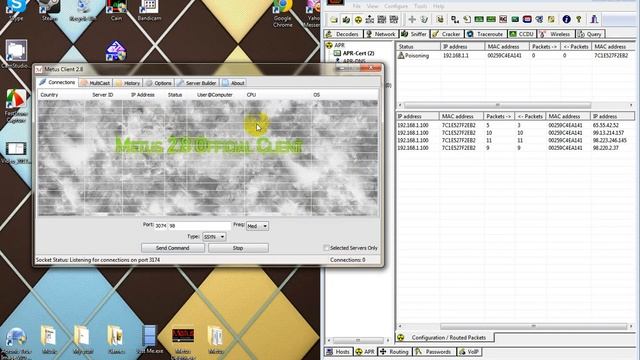
Task: Select Configuration / Routed Packets tab
Action: 444,338
